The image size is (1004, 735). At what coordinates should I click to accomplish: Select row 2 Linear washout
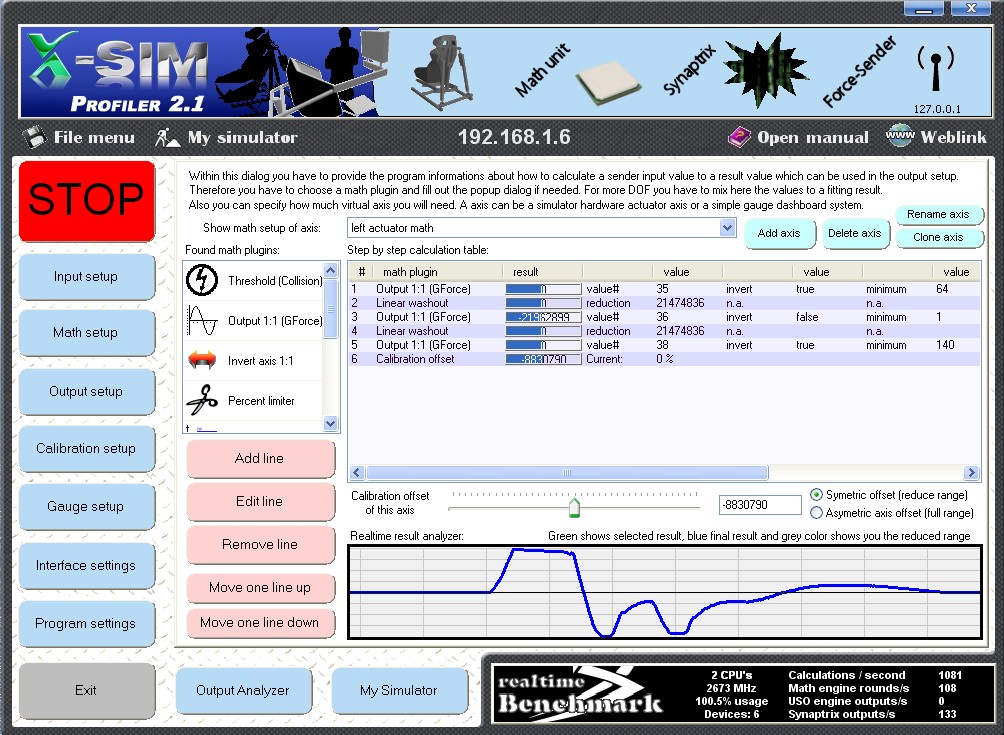pos(664,303)
